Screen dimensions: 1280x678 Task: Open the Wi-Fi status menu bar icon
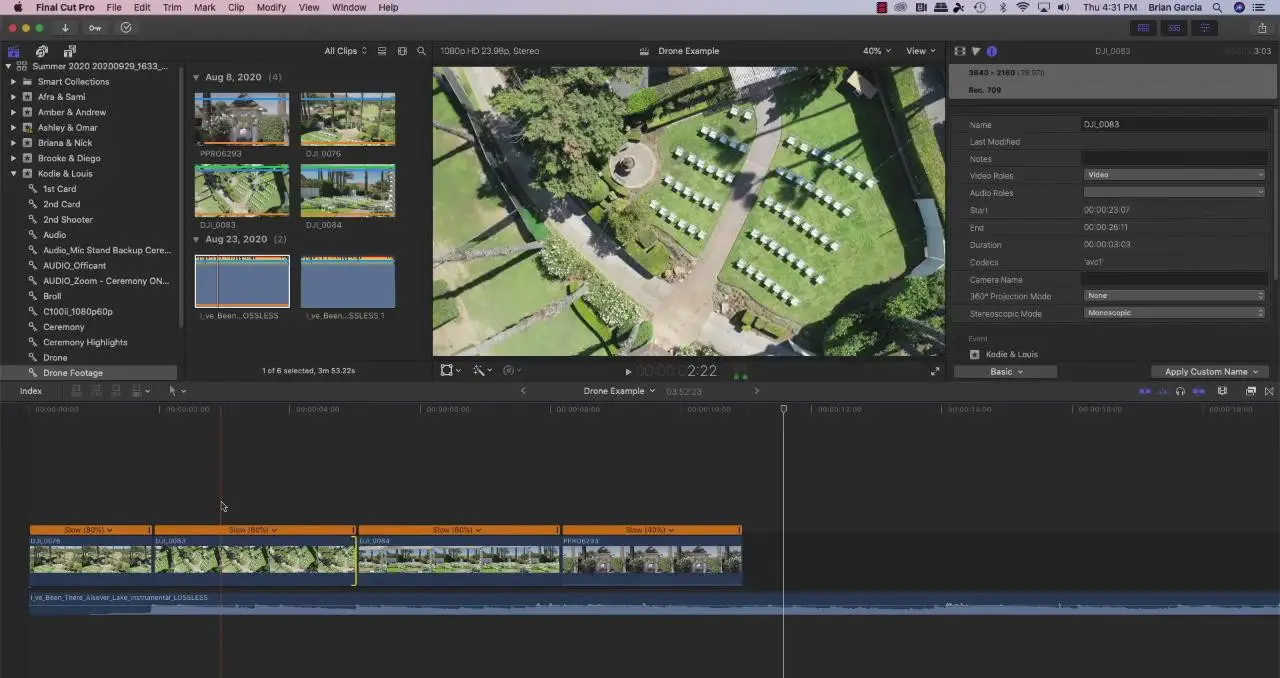(x=1022, y=7)
